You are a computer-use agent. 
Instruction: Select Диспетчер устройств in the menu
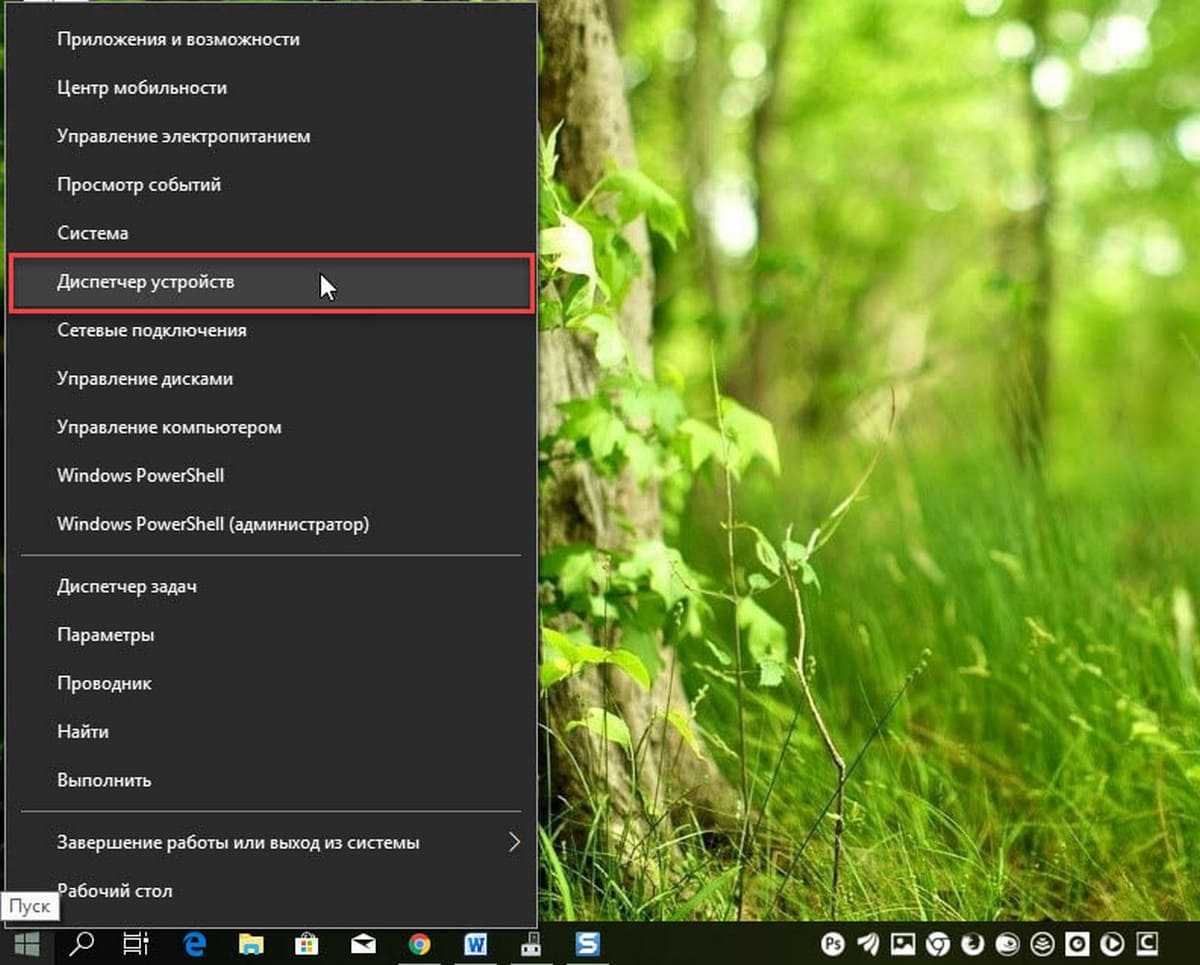coord(146,282)
